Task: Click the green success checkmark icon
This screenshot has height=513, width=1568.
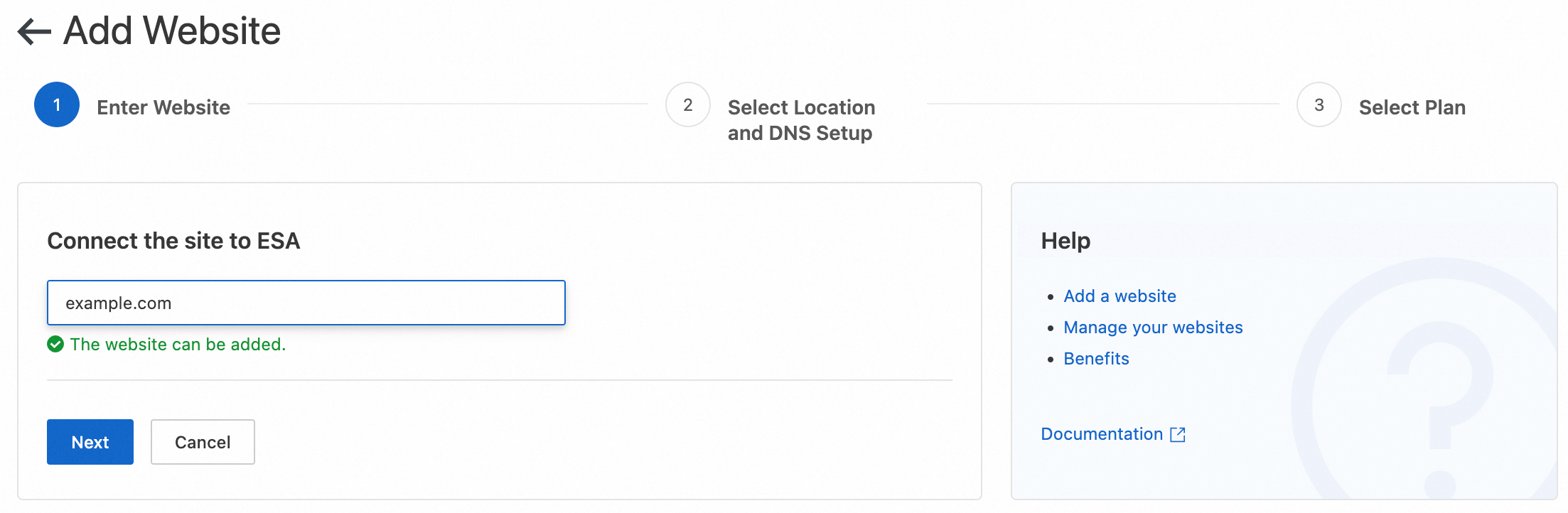Action: tap(55, 345)
